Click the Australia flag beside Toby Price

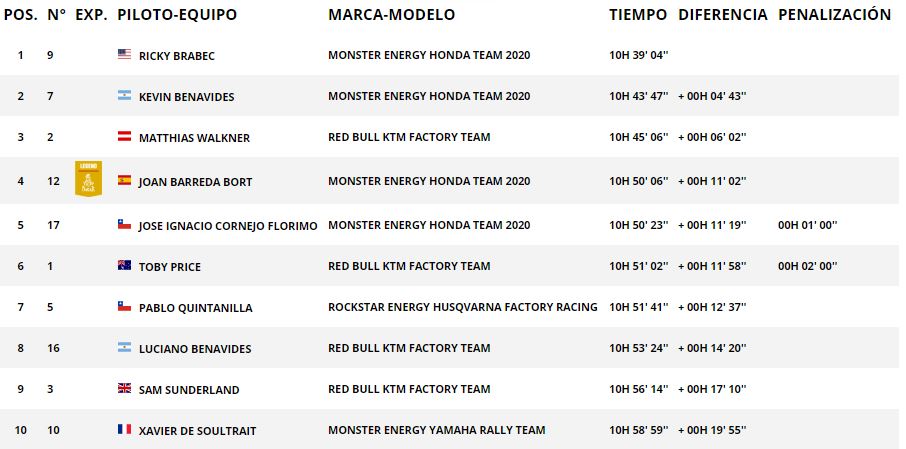[124, 266]
